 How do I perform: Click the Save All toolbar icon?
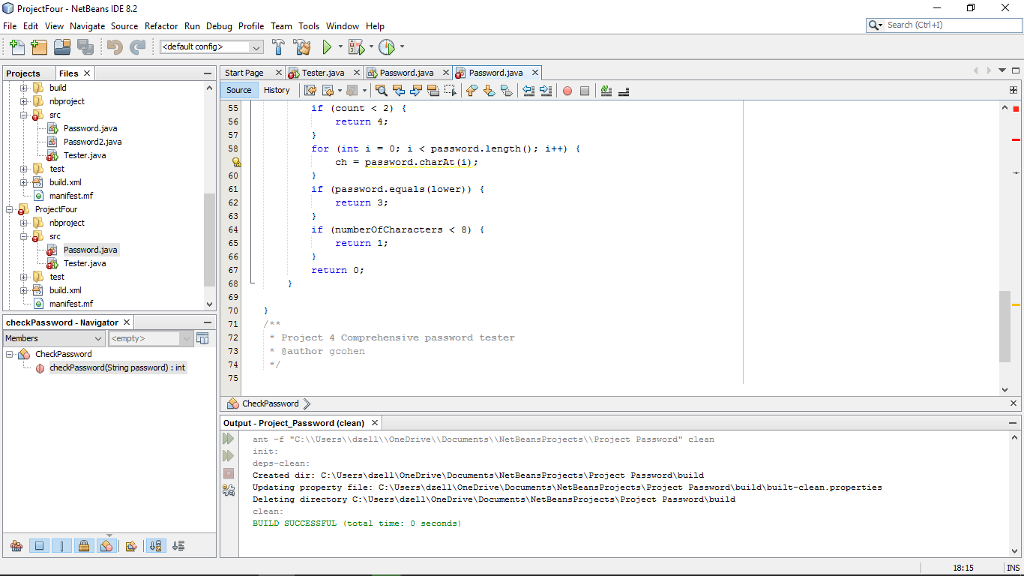(x=85, y=47)
